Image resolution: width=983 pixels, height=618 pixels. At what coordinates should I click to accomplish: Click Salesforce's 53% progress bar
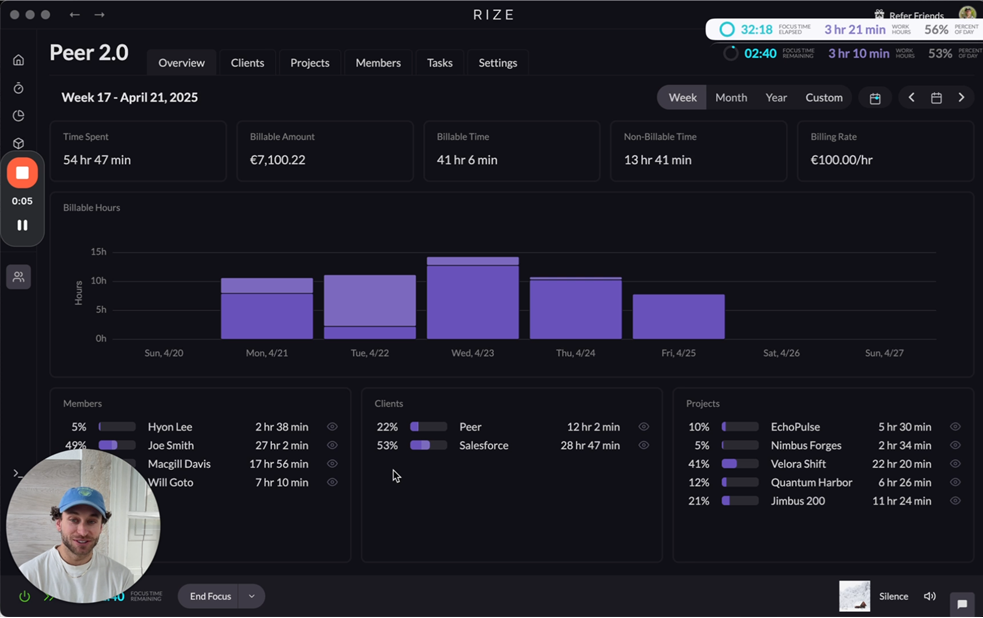[x=428, y=446]
